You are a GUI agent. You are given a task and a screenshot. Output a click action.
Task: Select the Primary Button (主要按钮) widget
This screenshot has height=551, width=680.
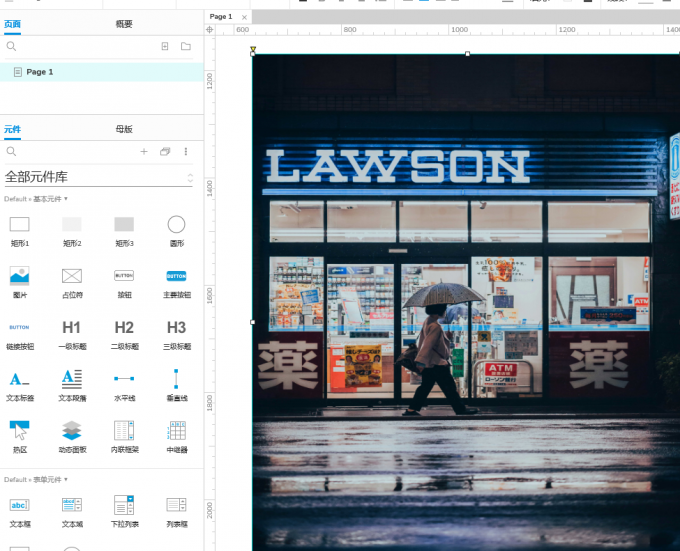177,283
